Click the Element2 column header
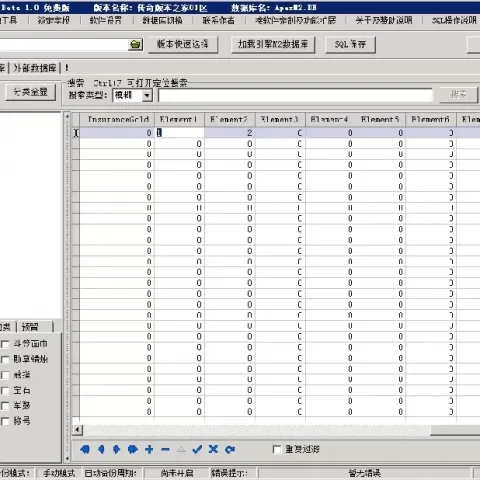This screenshot has width=480, height=480. [x=230, y=119]
